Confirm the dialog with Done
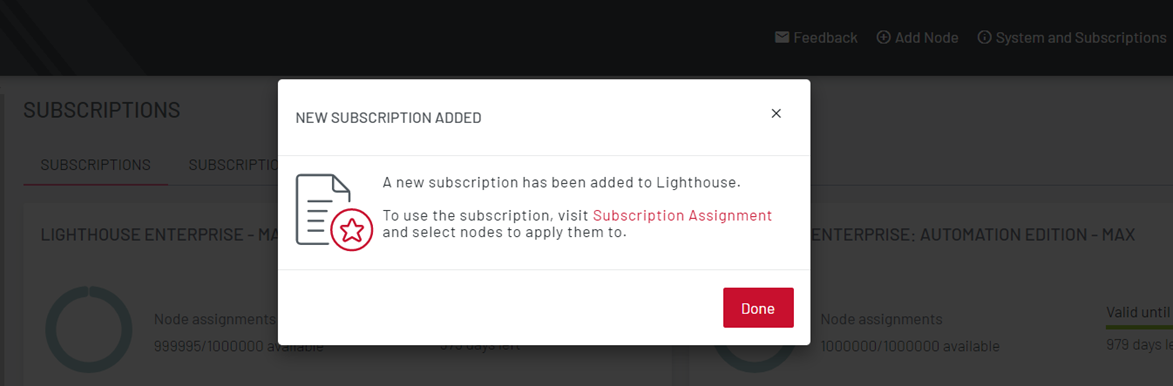The image size is (1173, 386). click(x=758, y=307)
